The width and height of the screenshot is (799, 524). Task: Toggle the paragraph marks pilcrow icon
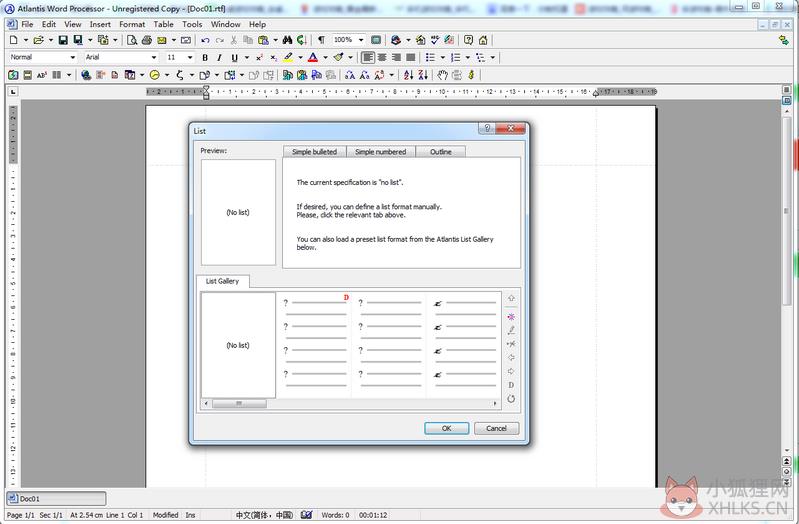click(x=321, y=40)
